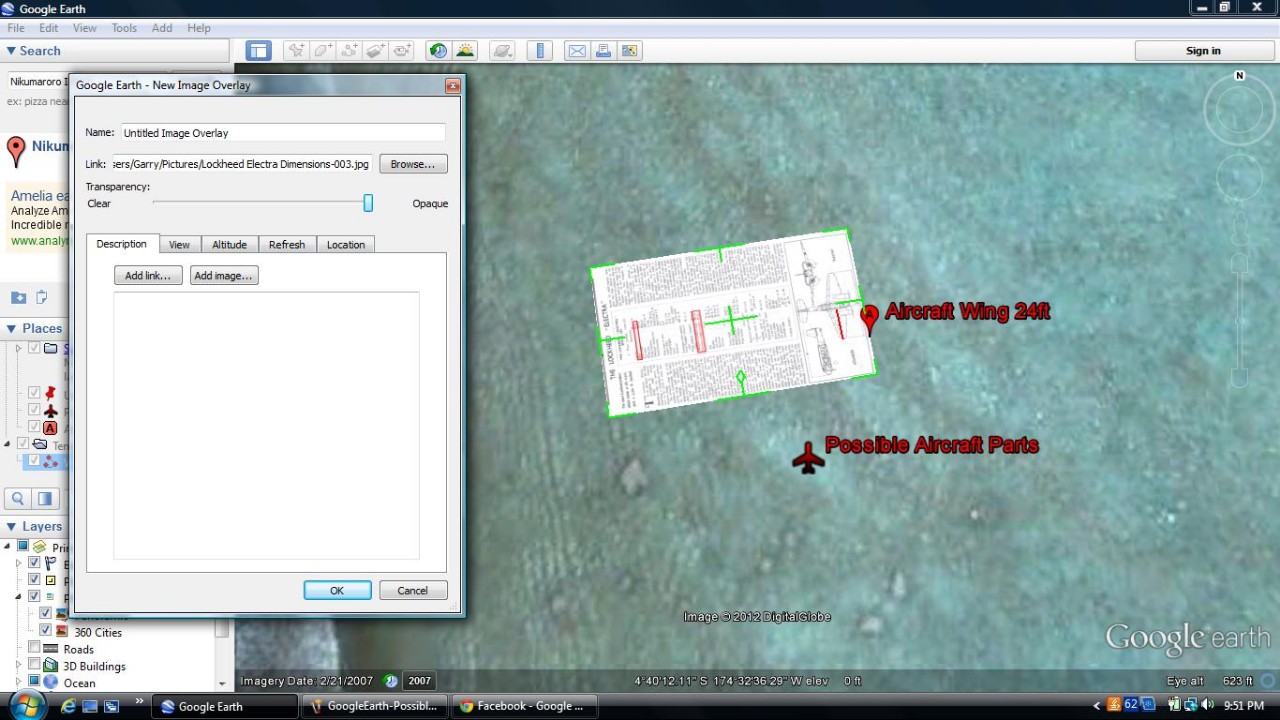Click the N north indicator on compass
The height and width of the screenshot is (720, 1280).
(x=1240, y=76)
